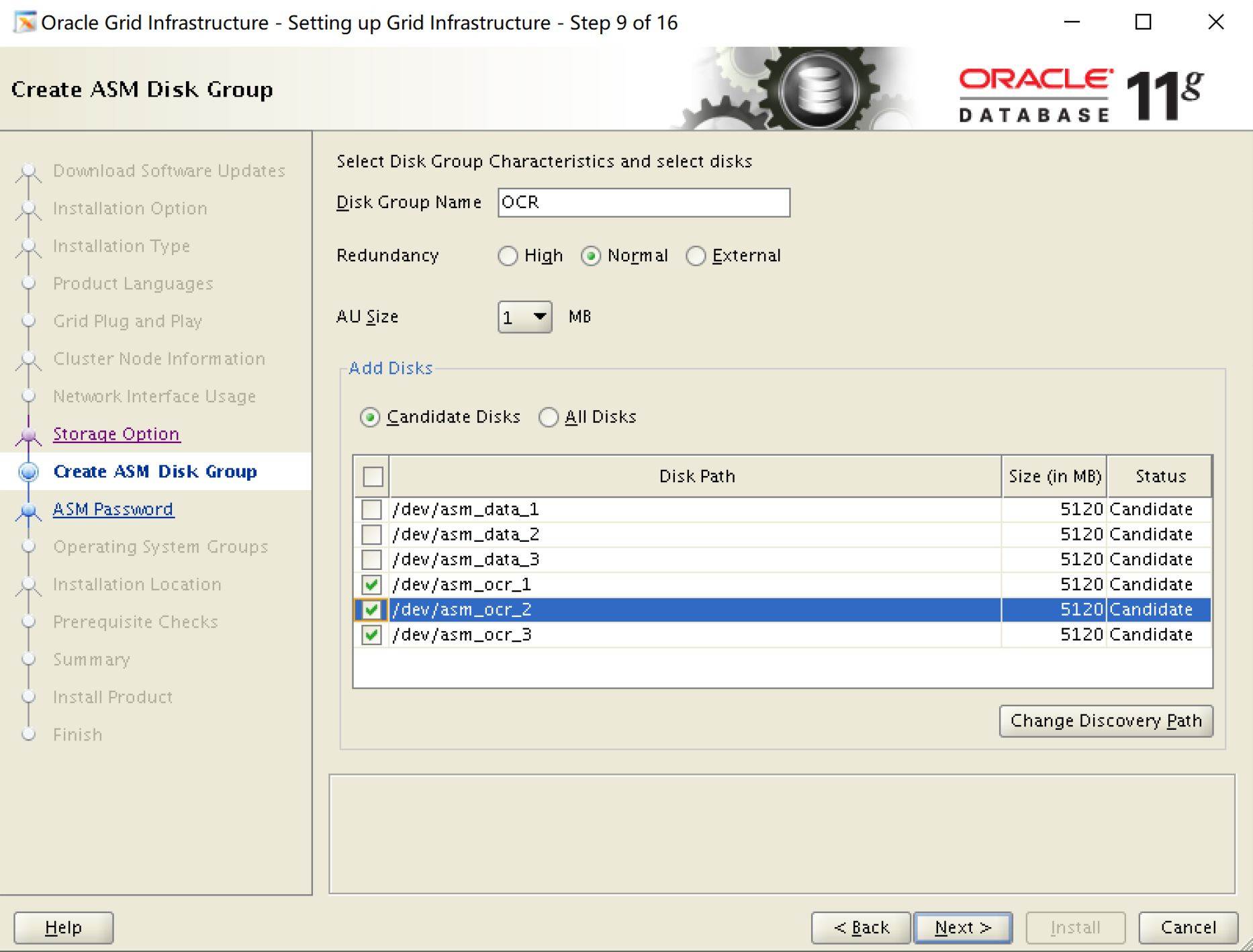Click the Cluster Node Information step
This screenshot has width=1253, height=952.
click(x=159, y=359)
